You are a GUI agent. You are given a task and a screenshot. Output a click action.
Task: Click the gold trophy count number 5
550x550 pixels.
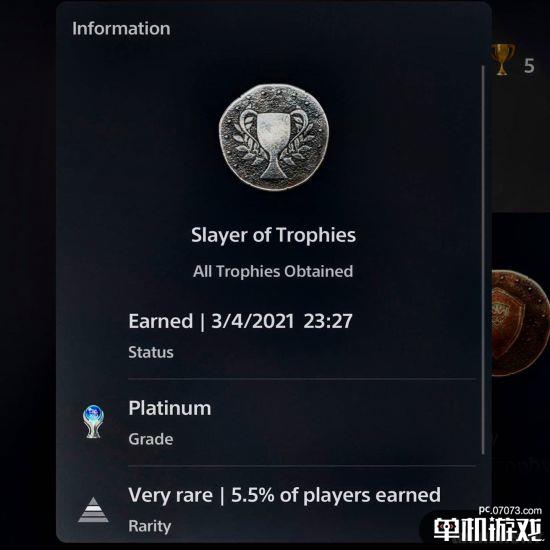529,66
